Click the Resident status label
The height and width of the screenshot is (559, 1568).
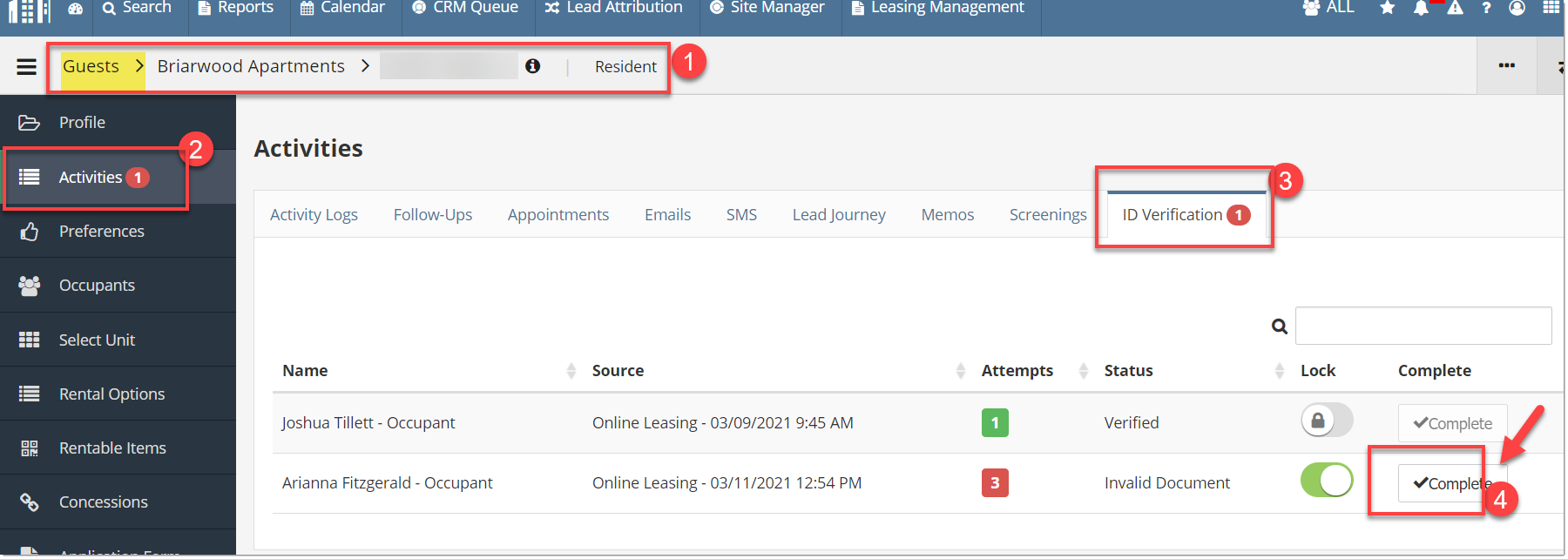pos(625,67)
